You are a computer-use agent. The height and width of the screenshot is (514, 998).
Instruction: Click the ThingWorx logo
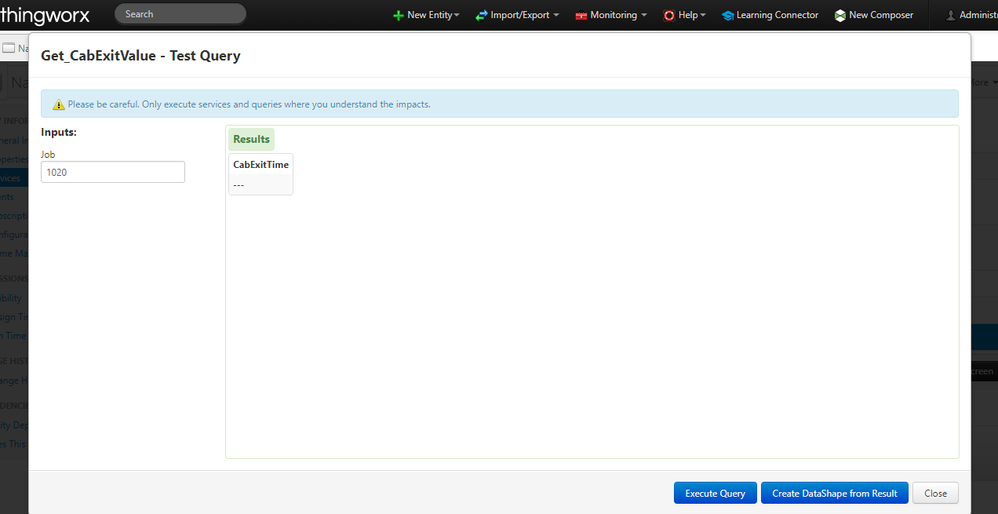click(x=45, y=15)
